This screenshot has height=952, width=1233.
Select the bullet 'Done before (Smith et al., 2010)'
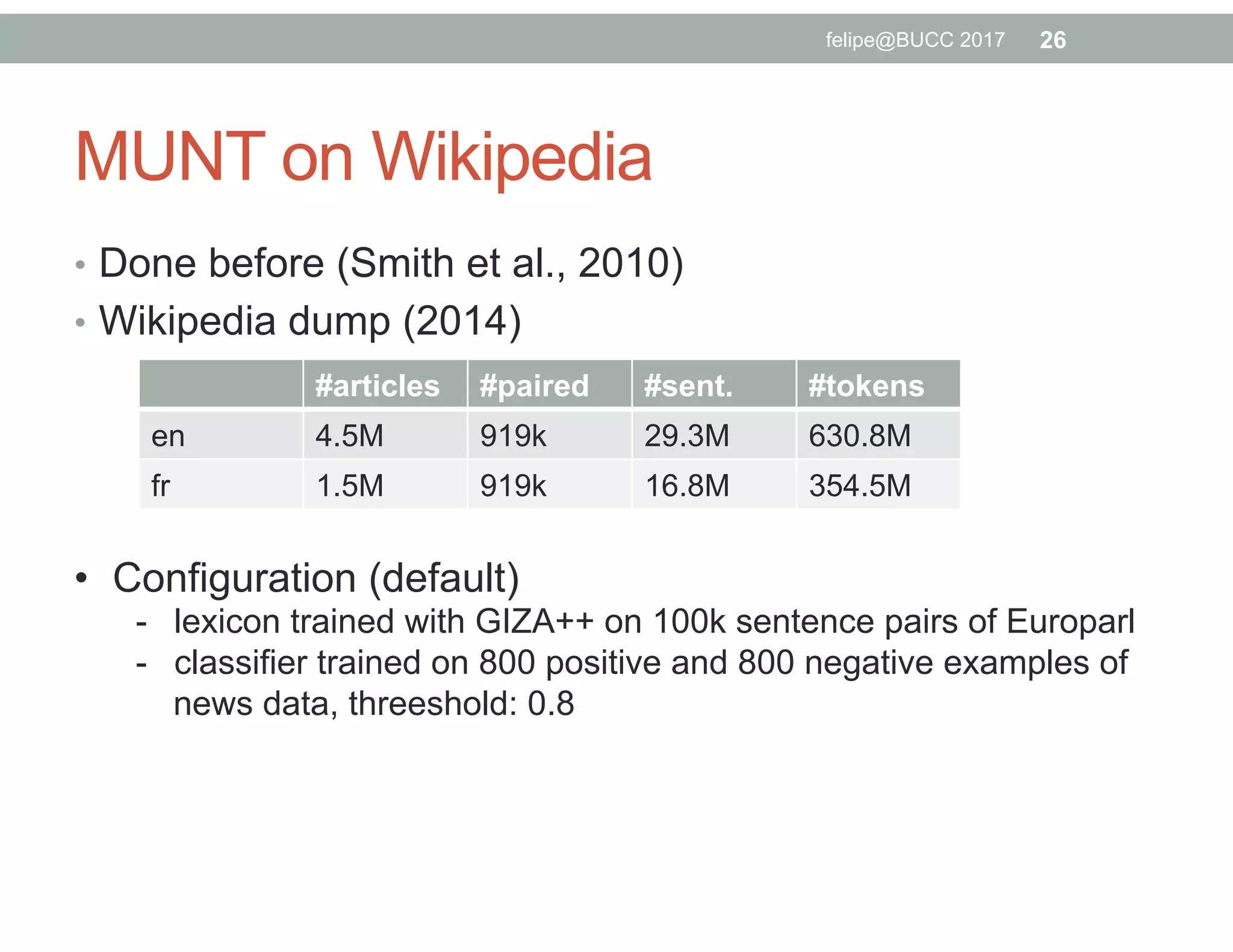pyautogui.click(x=391, y=264)
